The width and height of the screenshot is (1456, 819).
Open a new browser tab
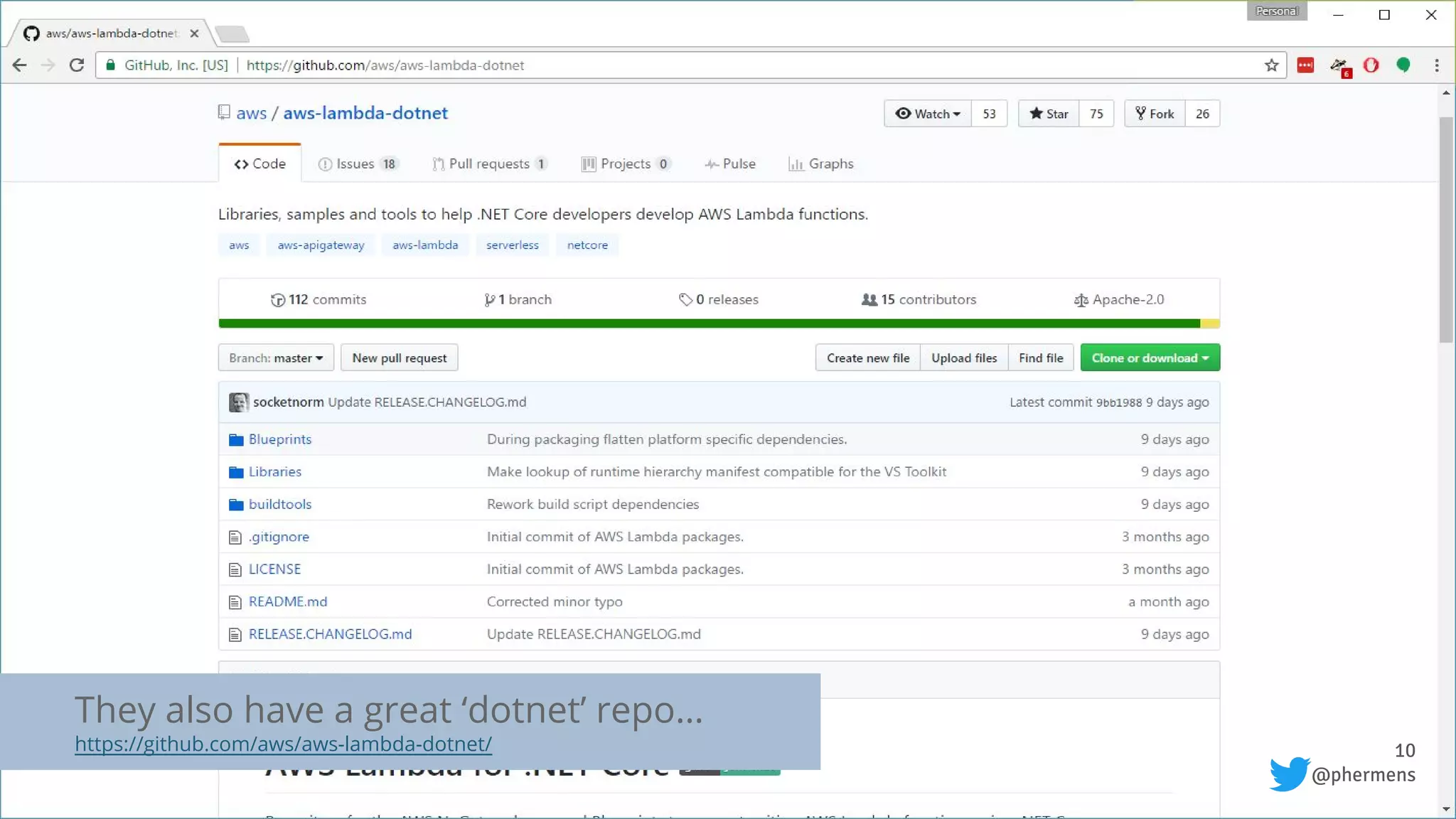[232, 33]
